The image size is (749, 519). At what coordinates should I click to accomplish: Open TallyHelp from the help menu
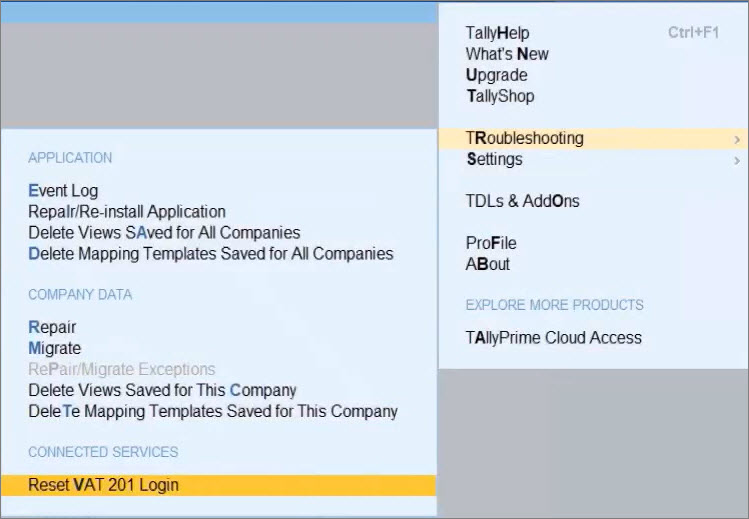click(x=497, y=33)
